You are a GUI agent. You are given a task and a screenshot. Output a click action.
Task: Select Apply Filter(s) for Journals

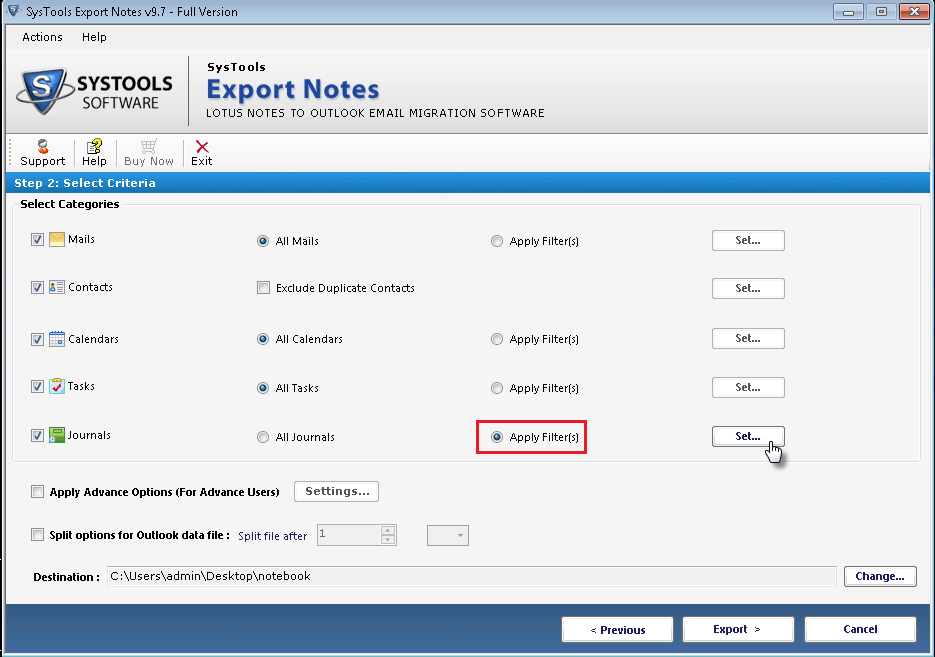click(x=496, y=437)
